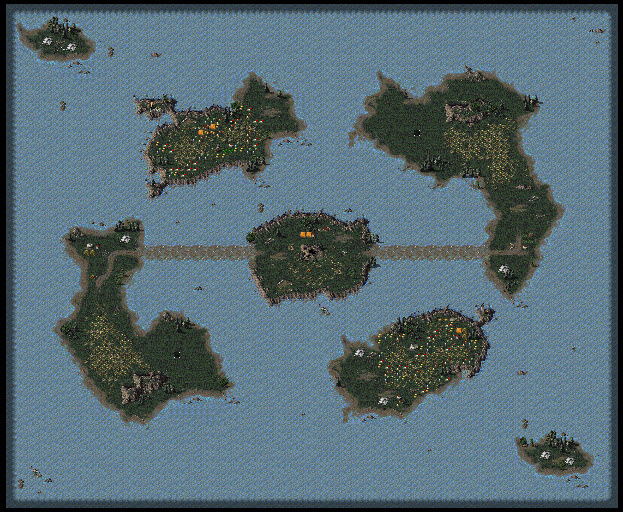Click the right bridge east of central island
The width and height of the screenshot is (623, 512).
(x=430, y=252)
